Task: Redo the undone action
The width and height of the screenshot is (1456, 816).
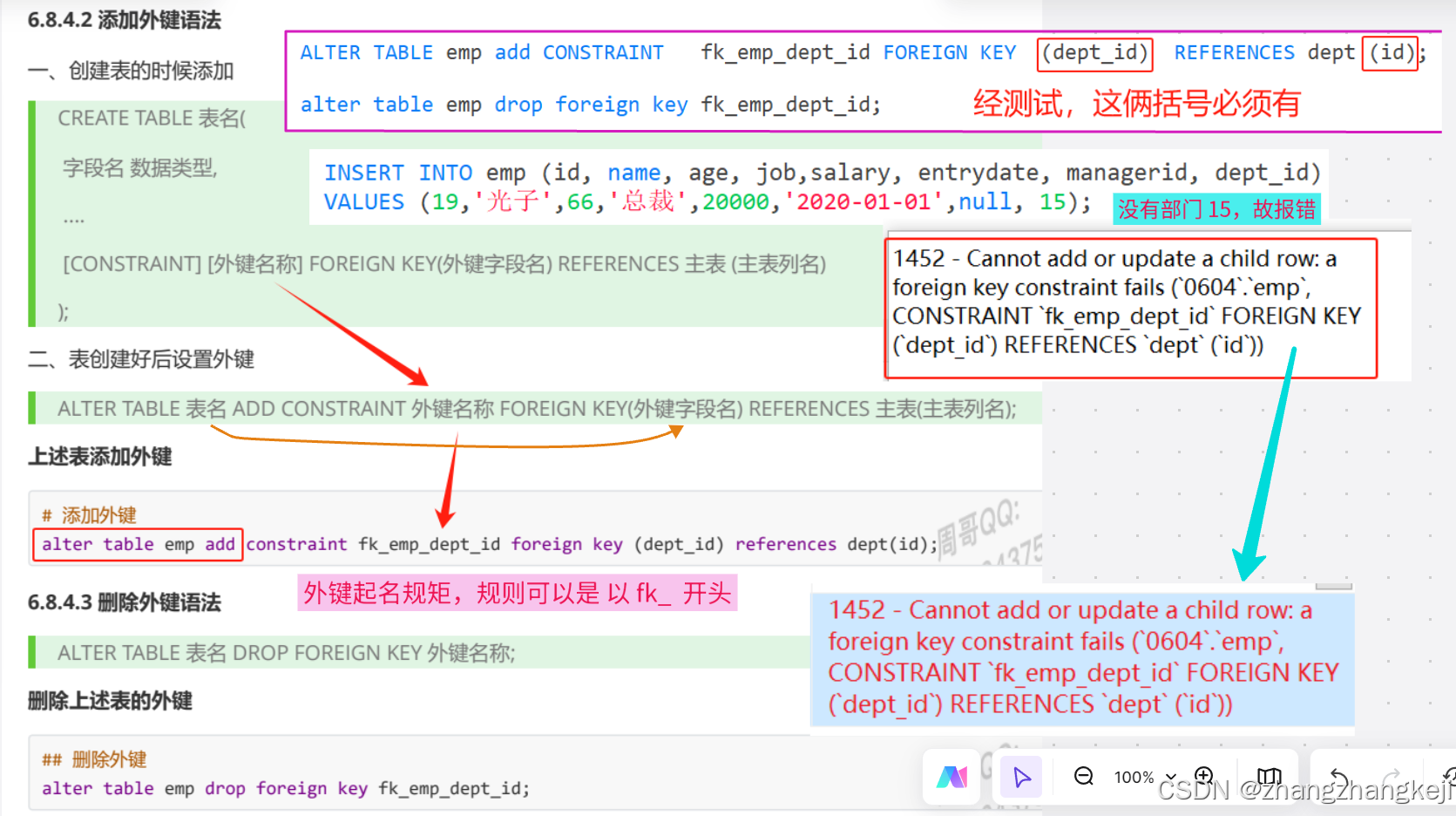Action: [x=1392, y=776]
